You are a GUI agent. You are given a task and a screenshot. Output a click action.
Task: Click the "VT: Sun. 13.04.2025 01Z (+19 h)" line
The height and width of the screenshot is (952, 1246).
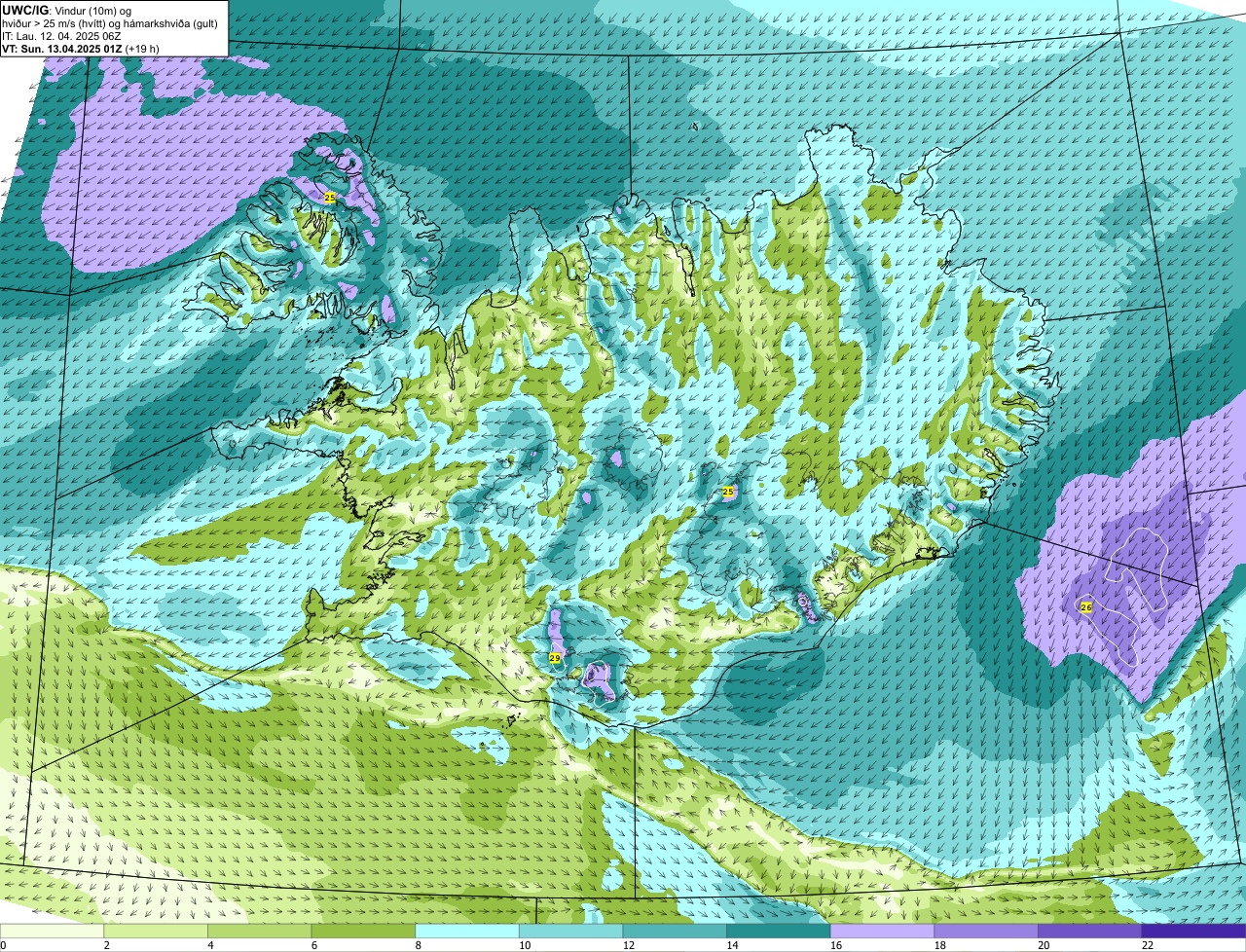[x=81, y=48]
